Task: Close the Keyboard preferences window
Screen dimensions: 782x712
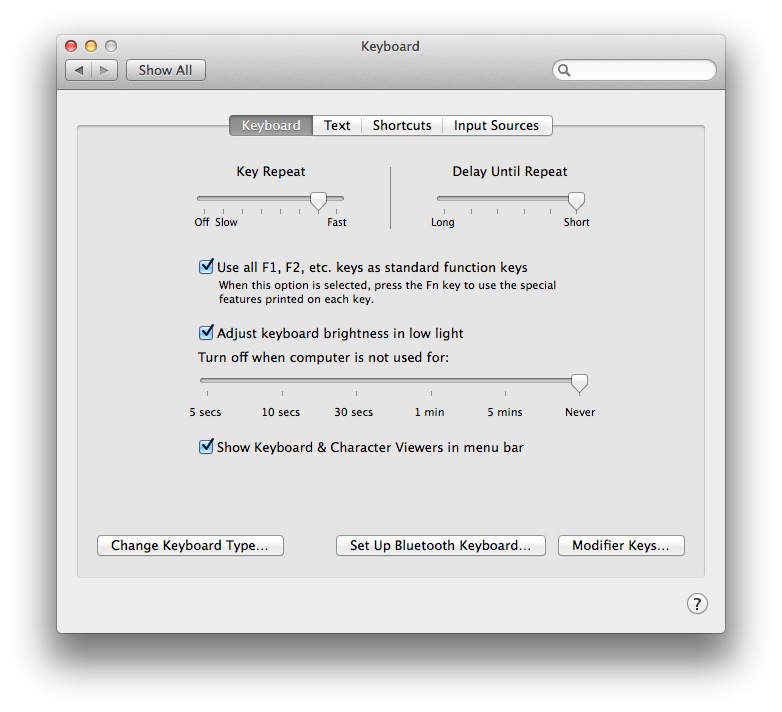Action: coord(71,46)
